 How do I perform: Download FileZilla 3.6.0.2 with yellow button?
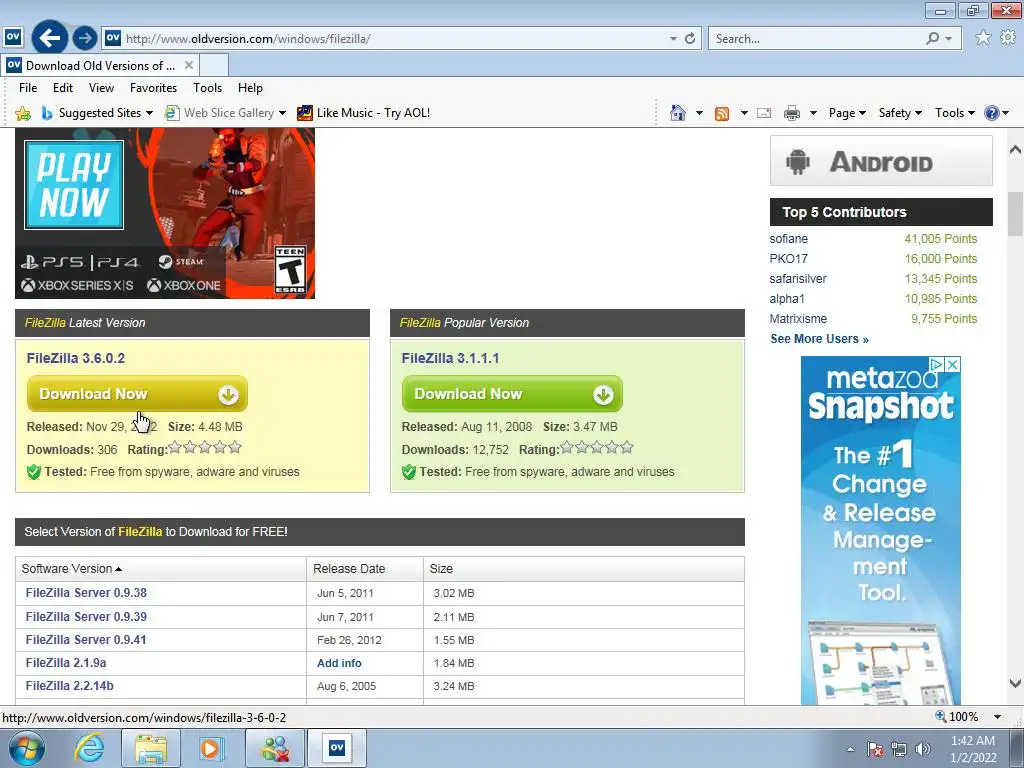[x=137, y=394]
